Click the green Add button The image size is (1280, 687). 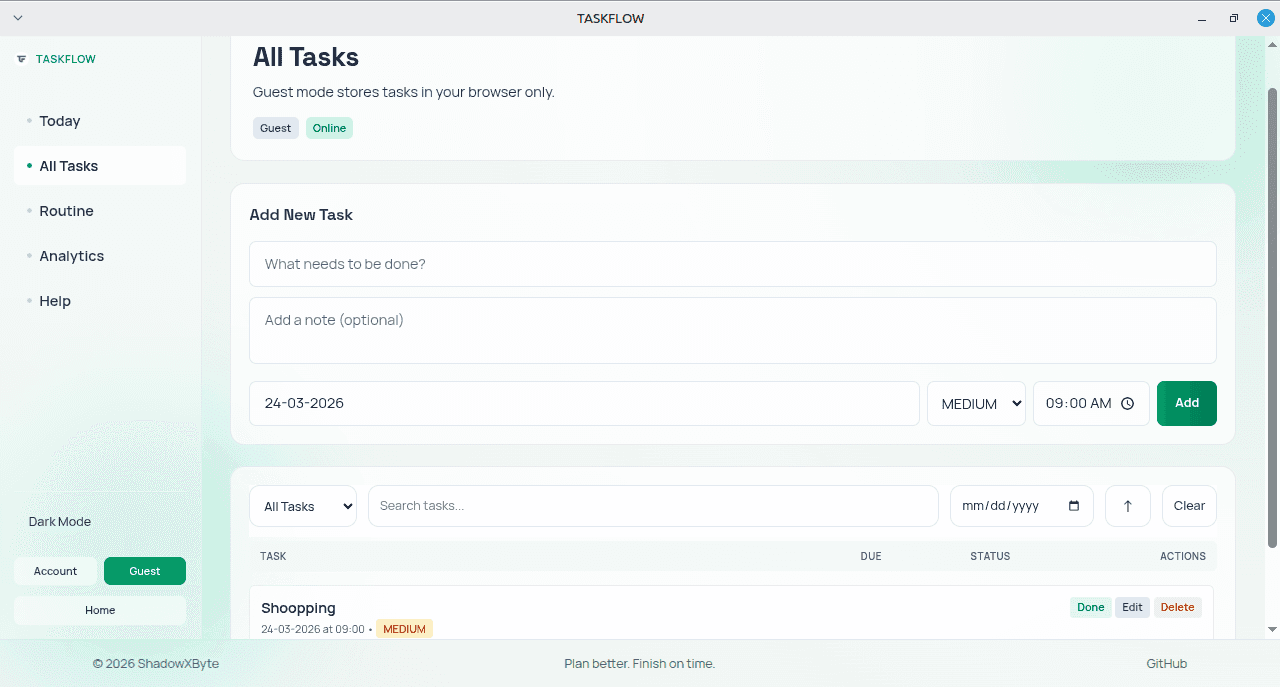click(1187, 404)
